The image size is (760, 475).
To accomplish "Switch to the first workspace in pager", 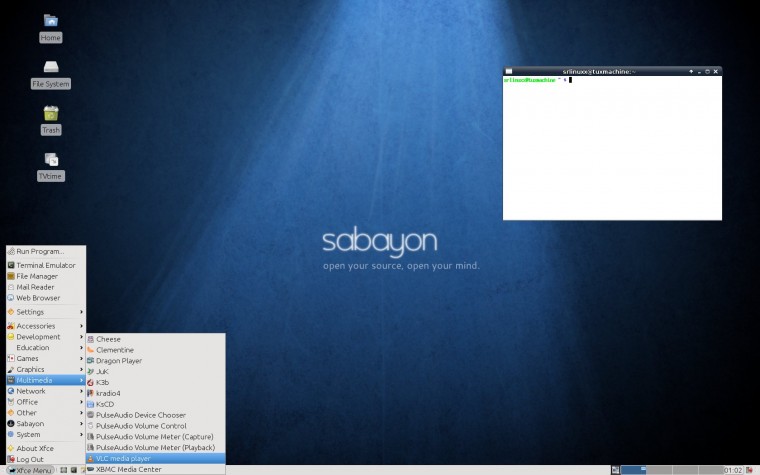I will (633, 470).
